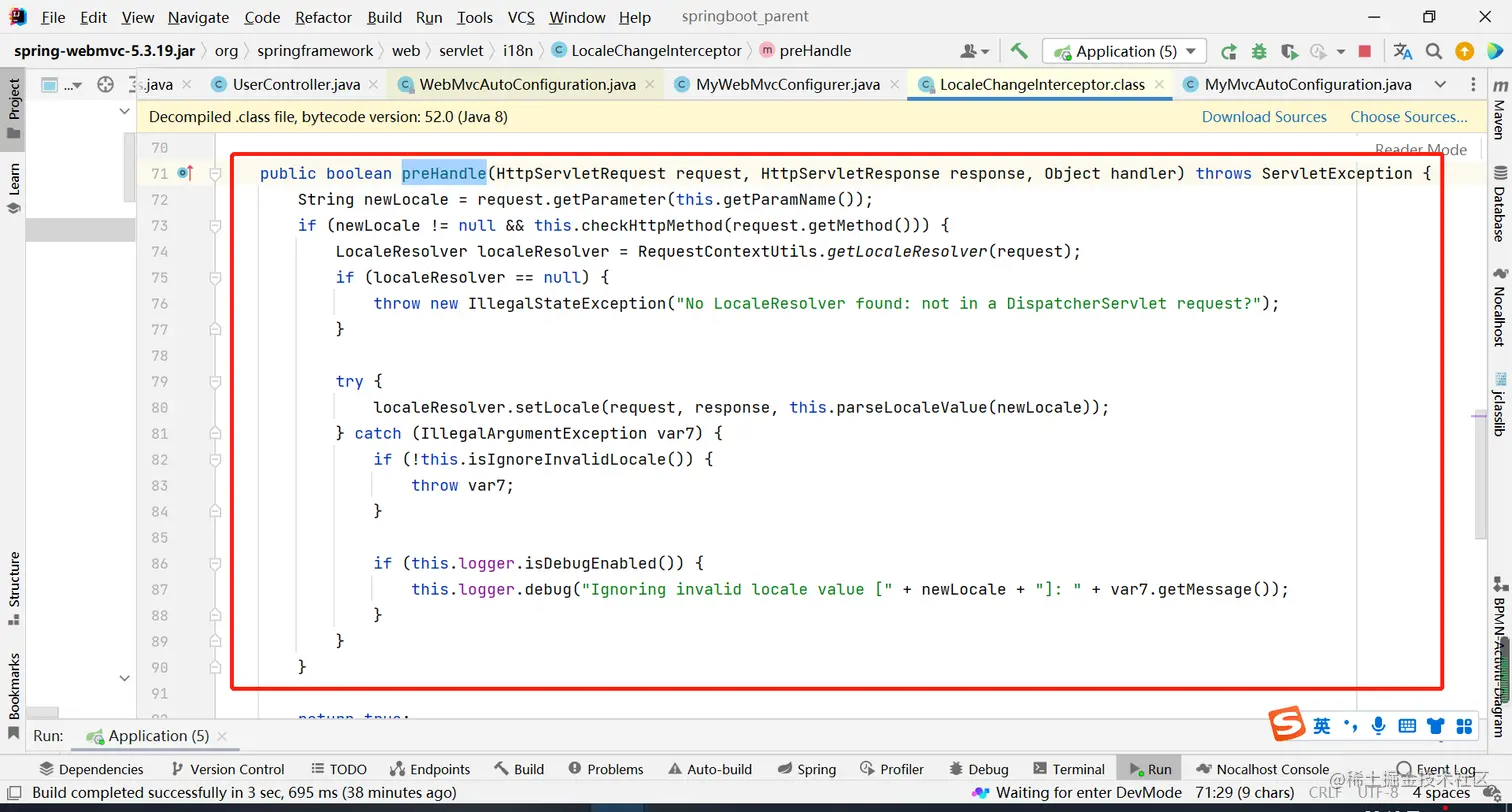Toggle the Project tool window
The height and width of the screenshot is (812, 1512).
pyautogui.click(x=14, y=108)
